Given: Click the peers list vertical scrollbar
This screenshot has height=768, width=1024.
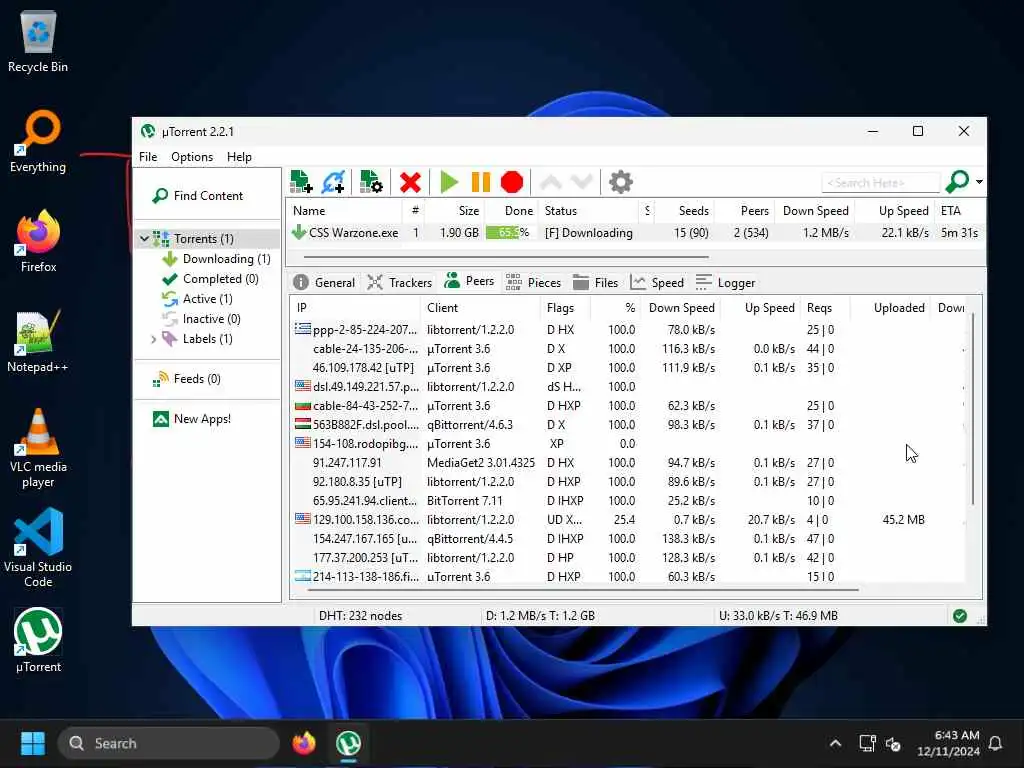Looking at the screenshot, I should (973, 409).
